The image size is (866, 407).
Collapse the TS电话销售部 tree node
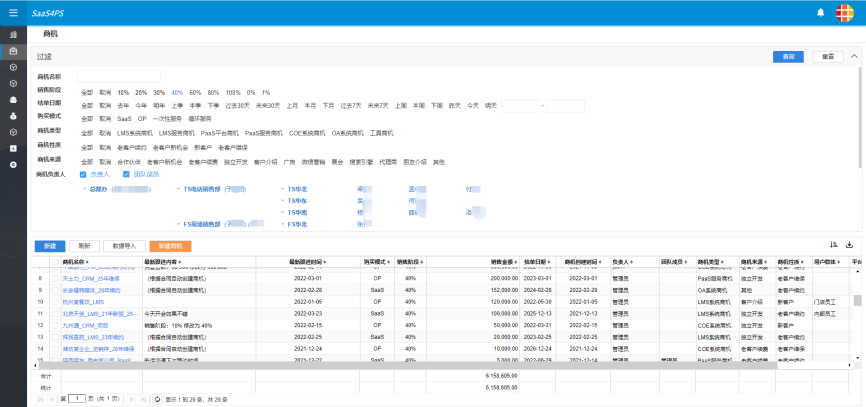pos(178,189)
